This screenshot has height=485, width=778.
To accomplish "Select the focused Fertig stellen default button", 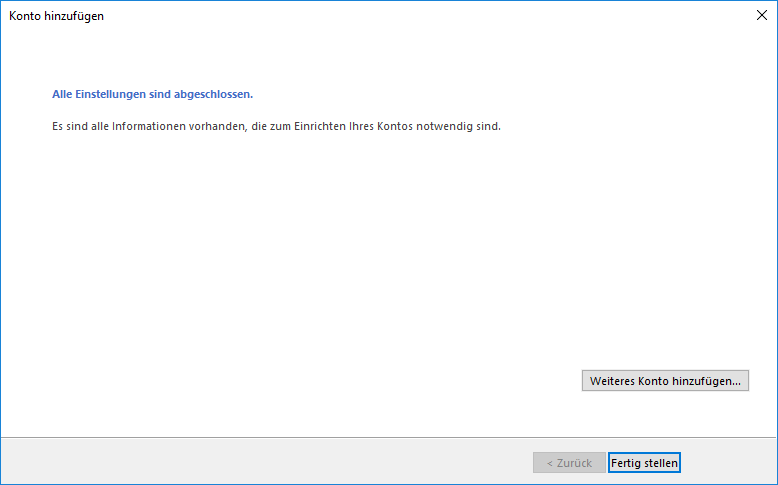I will click(x=644, y=463).
